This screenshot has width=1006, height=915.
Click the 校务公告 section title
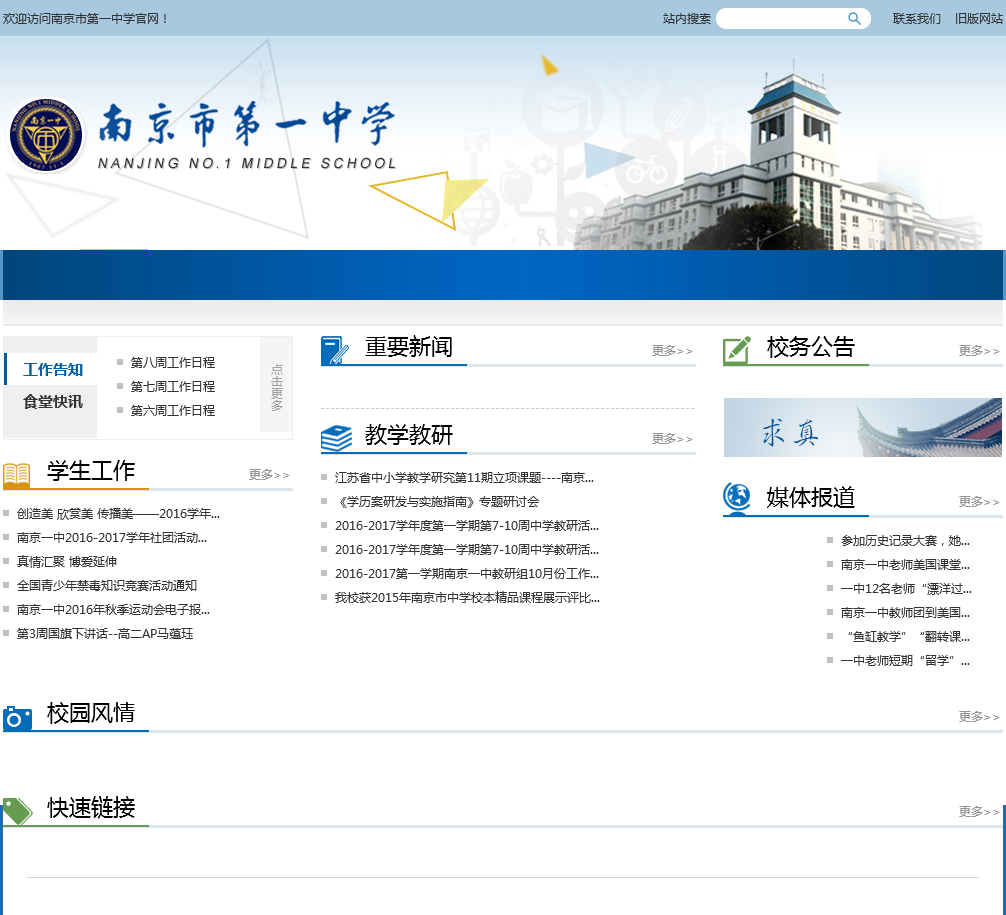(x=811, y=347)
